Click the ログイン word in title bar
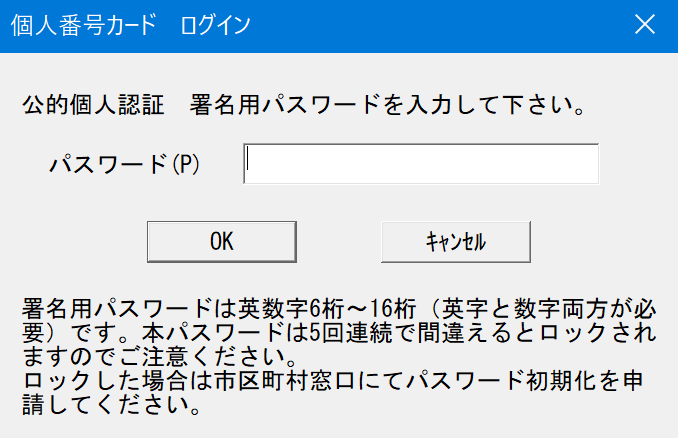 click(x=216, y=26)
